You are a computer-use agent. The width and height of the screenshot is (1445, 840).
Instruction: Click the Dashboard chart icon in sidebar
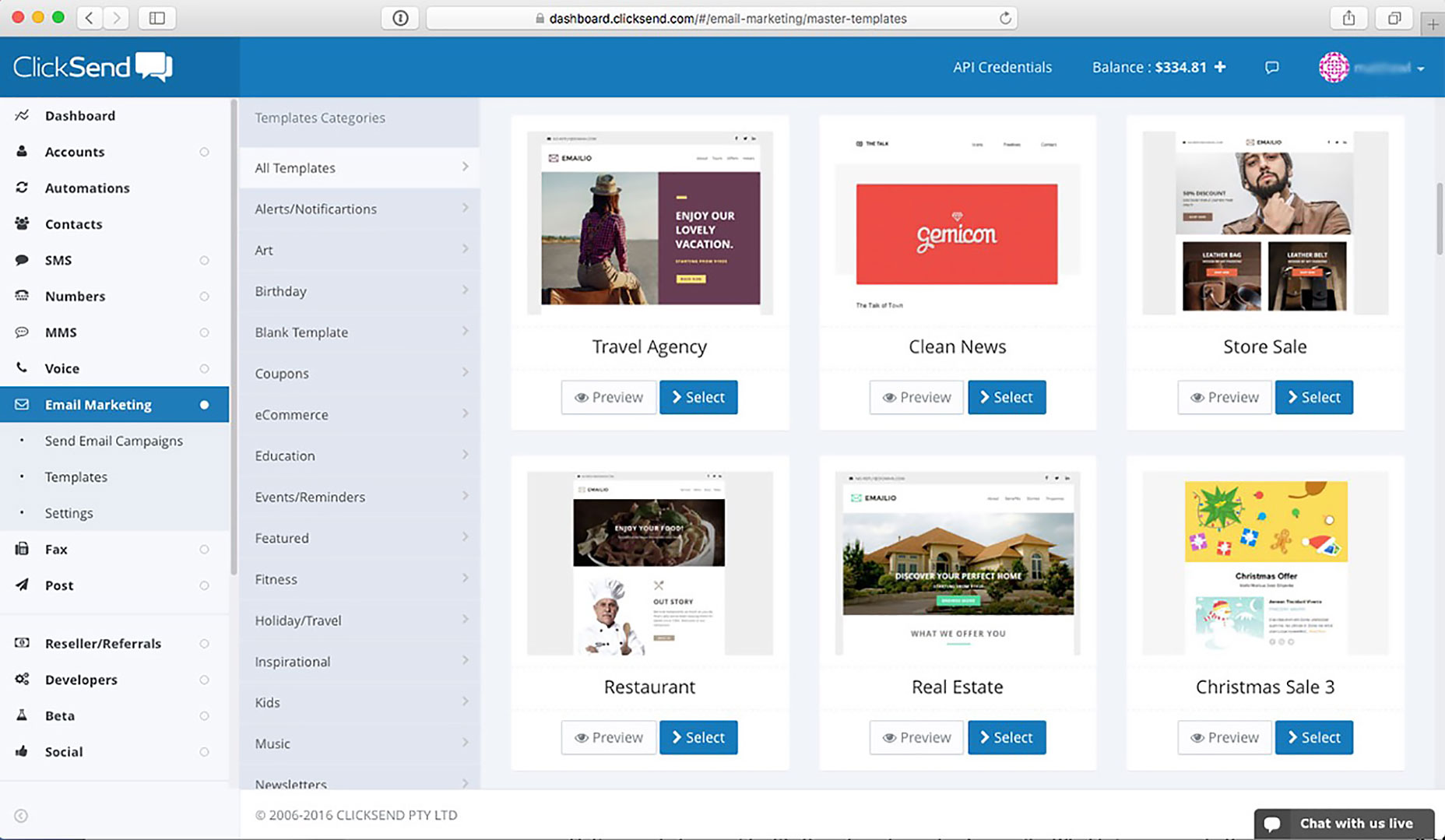coord(22,115)
